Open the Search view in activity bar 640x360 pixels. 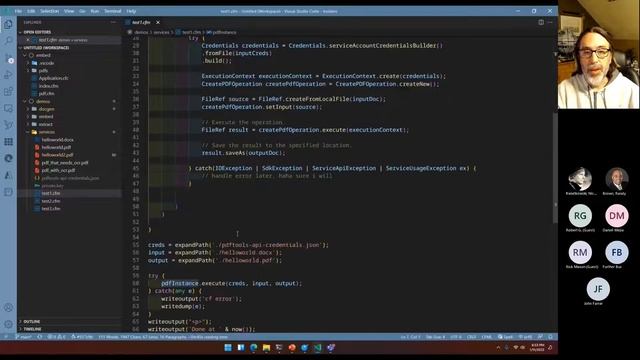coord(8,41)
